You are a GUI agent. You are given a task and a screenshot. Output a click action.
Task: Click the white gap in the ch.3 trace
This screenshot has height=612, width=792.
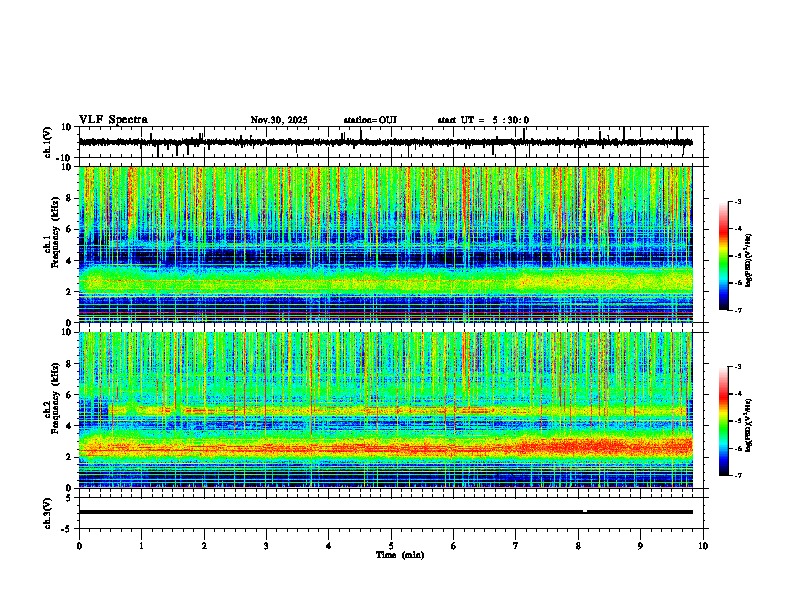click(x=585, y=512)
